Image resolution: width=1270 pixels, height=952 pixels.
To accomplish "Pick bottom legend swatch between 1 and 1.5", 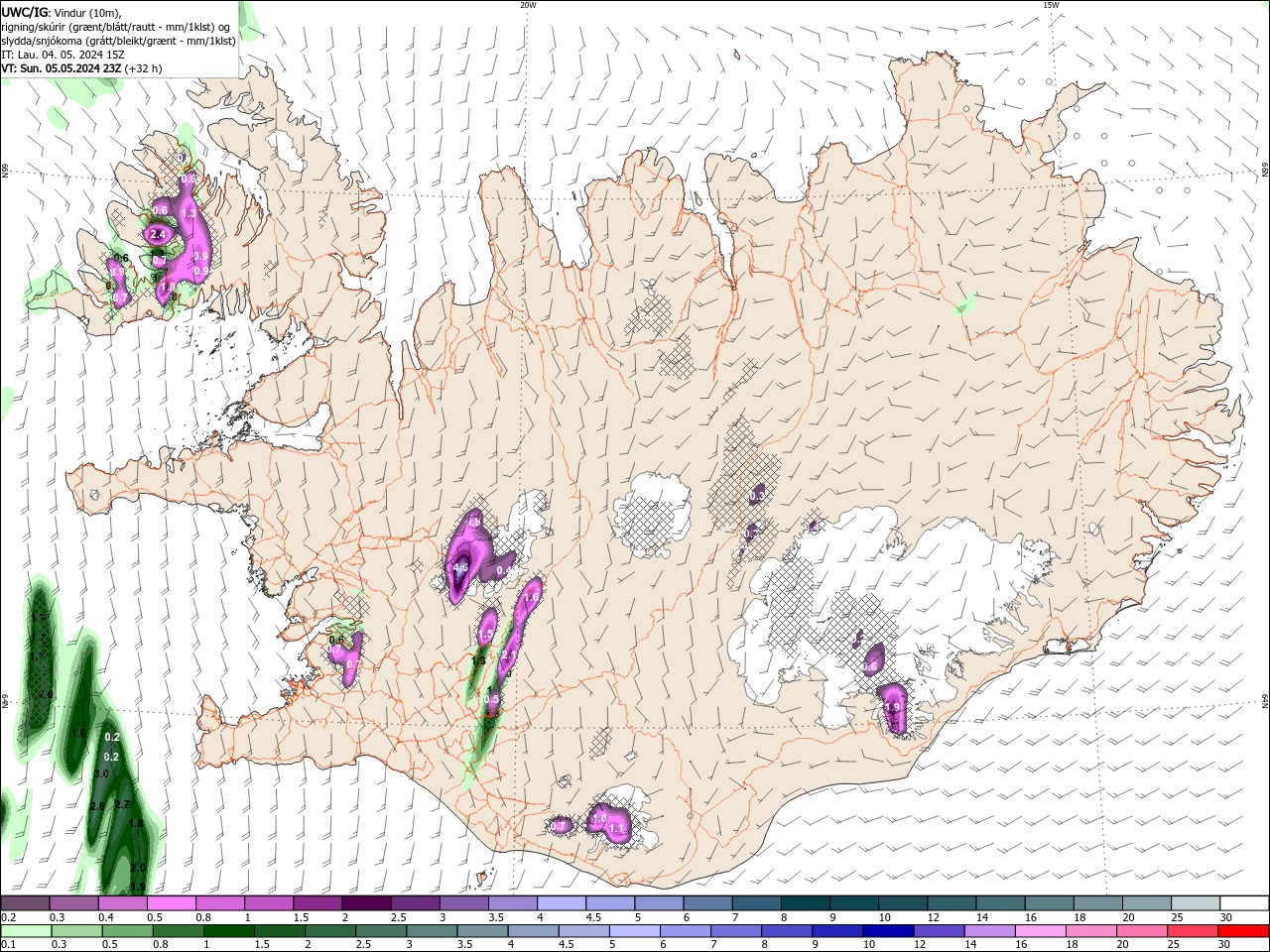I will pyautogui.click(x=229, y=931).
